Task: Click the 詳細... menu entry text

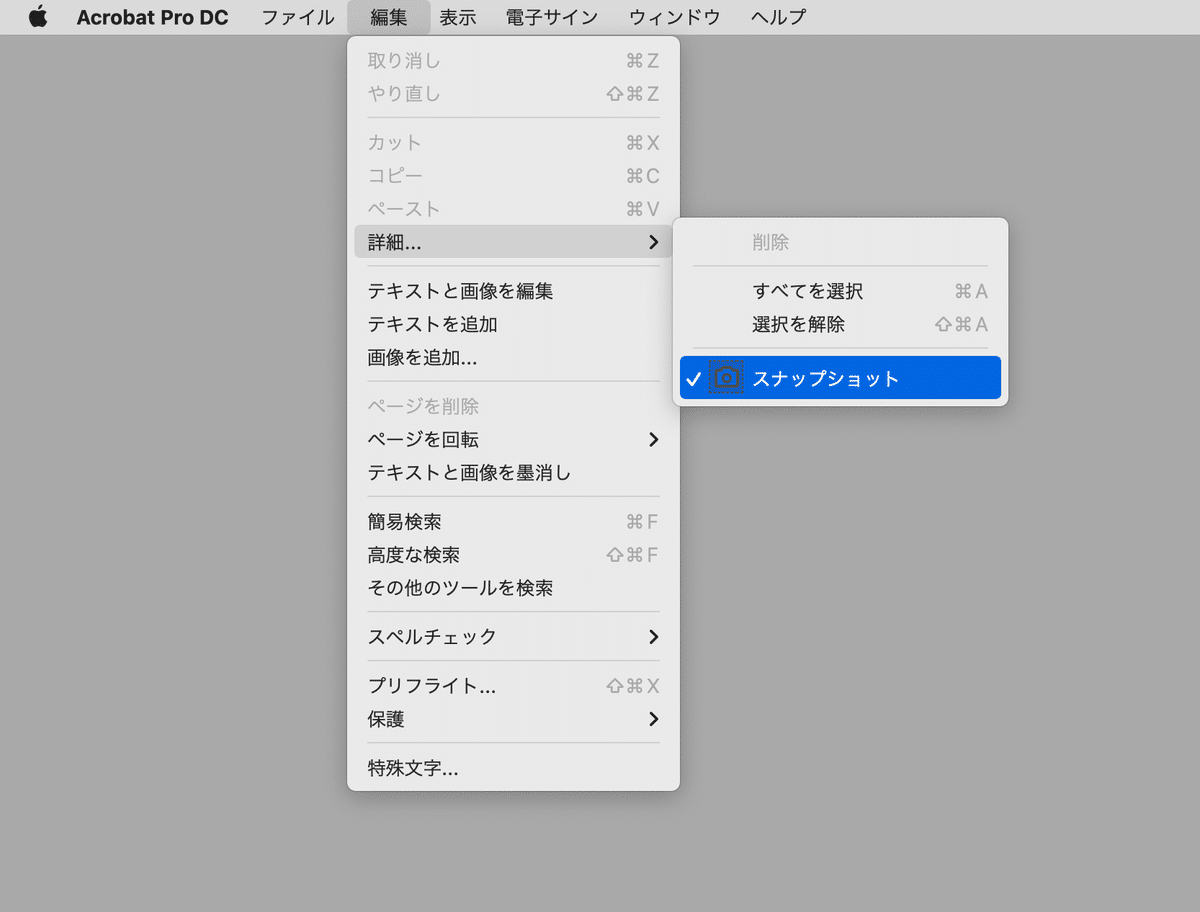Action: (x=394, y=242)
